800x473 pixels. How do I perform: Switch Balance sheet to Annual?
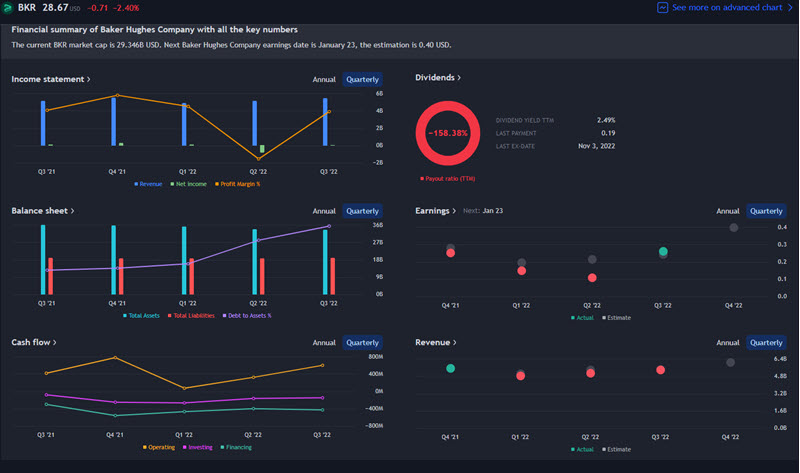(x=324, y=211)
